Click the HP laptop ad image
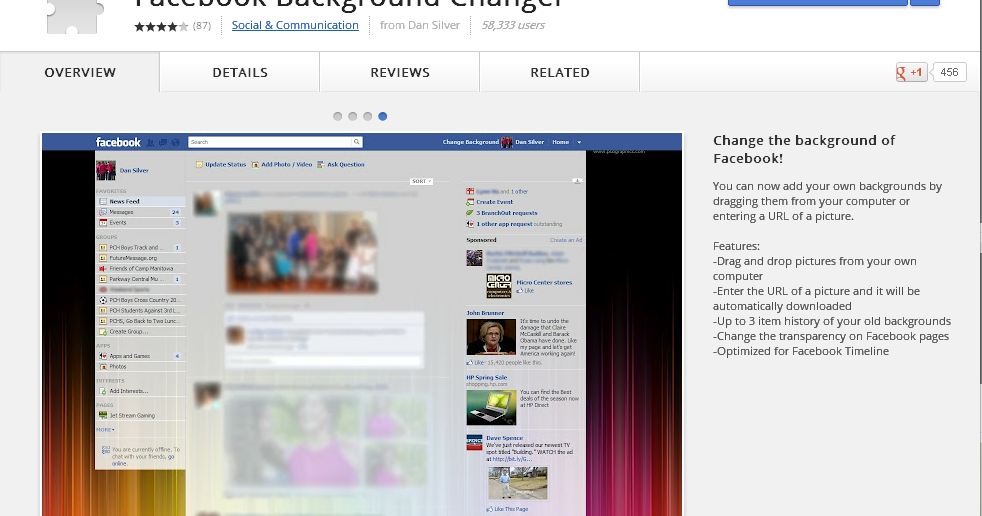Screen dimensions: 982x516 [491, 407]
